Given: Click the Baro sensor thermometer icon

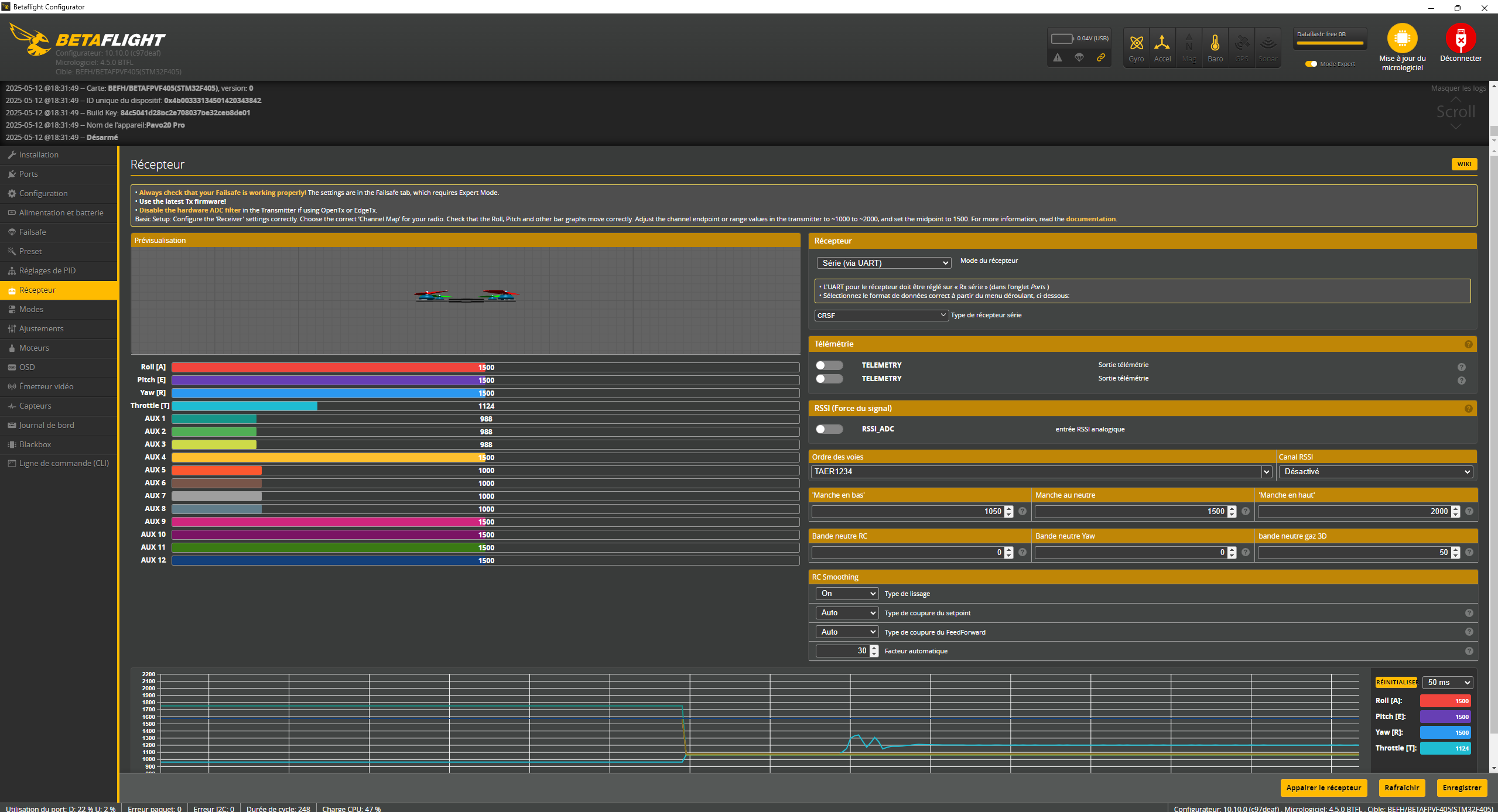Looking at the screenshot, I should [x=1215, y=43].
